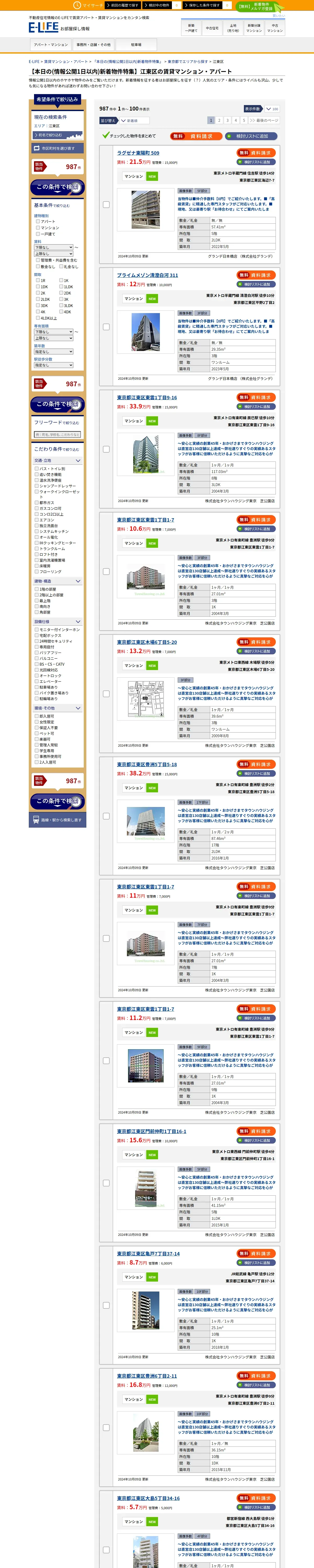Collapse the 建物・構造 section

coord(57,581)
